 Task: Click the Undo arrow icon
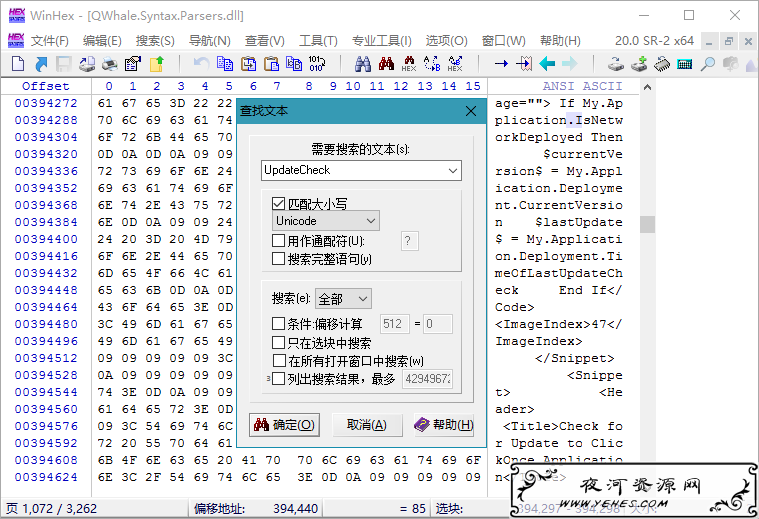point(201,63)
